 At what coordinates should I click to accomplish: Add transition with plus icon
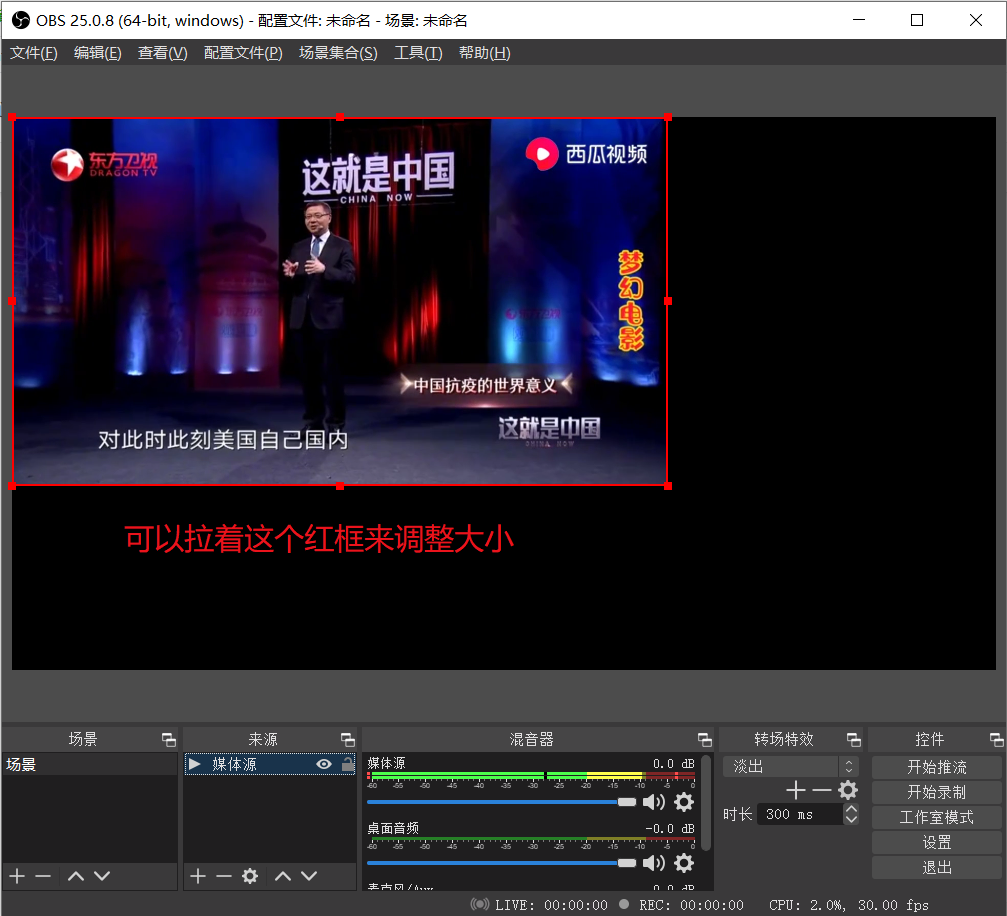796,790
